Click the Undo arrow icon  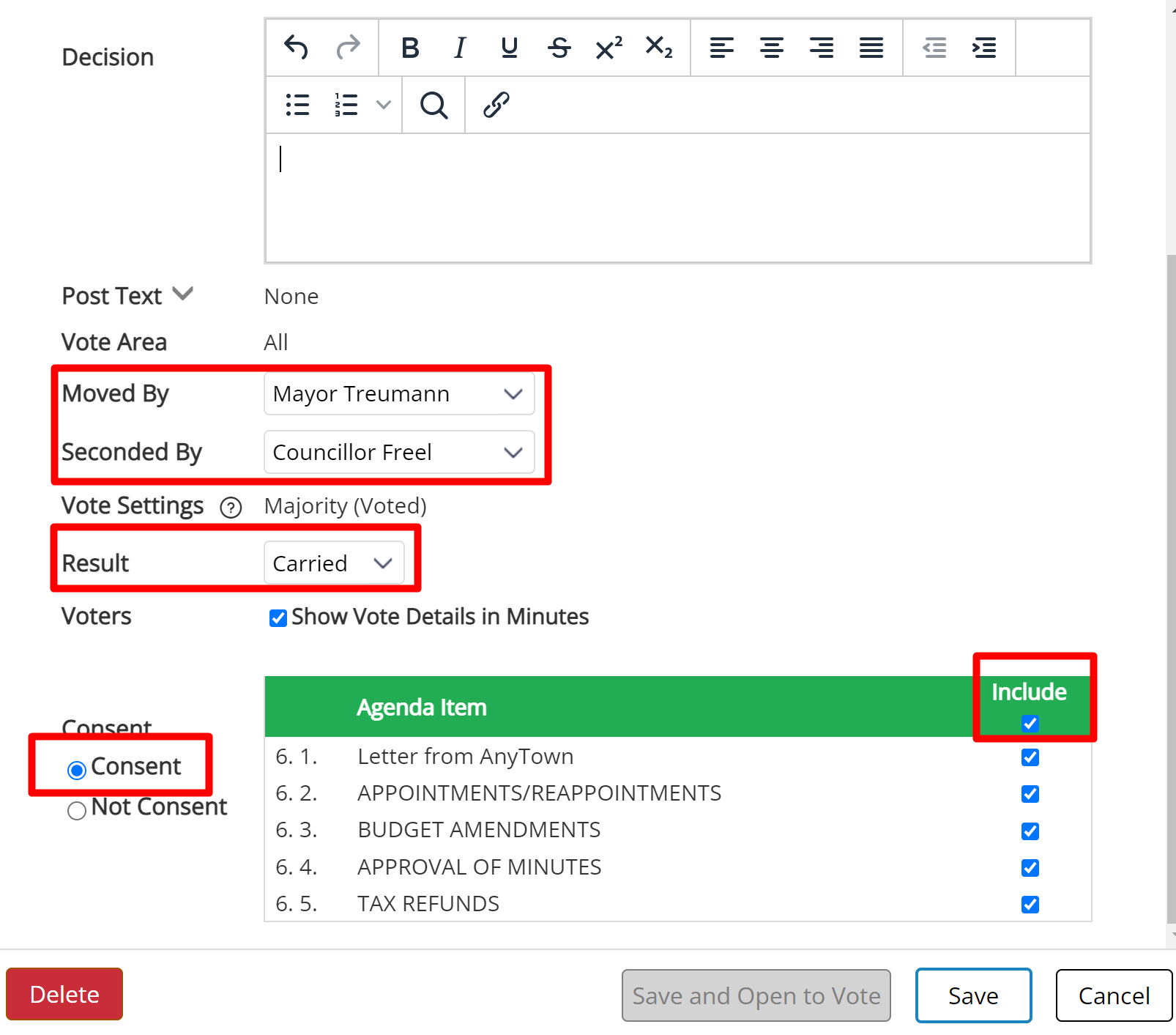point(296,48)
